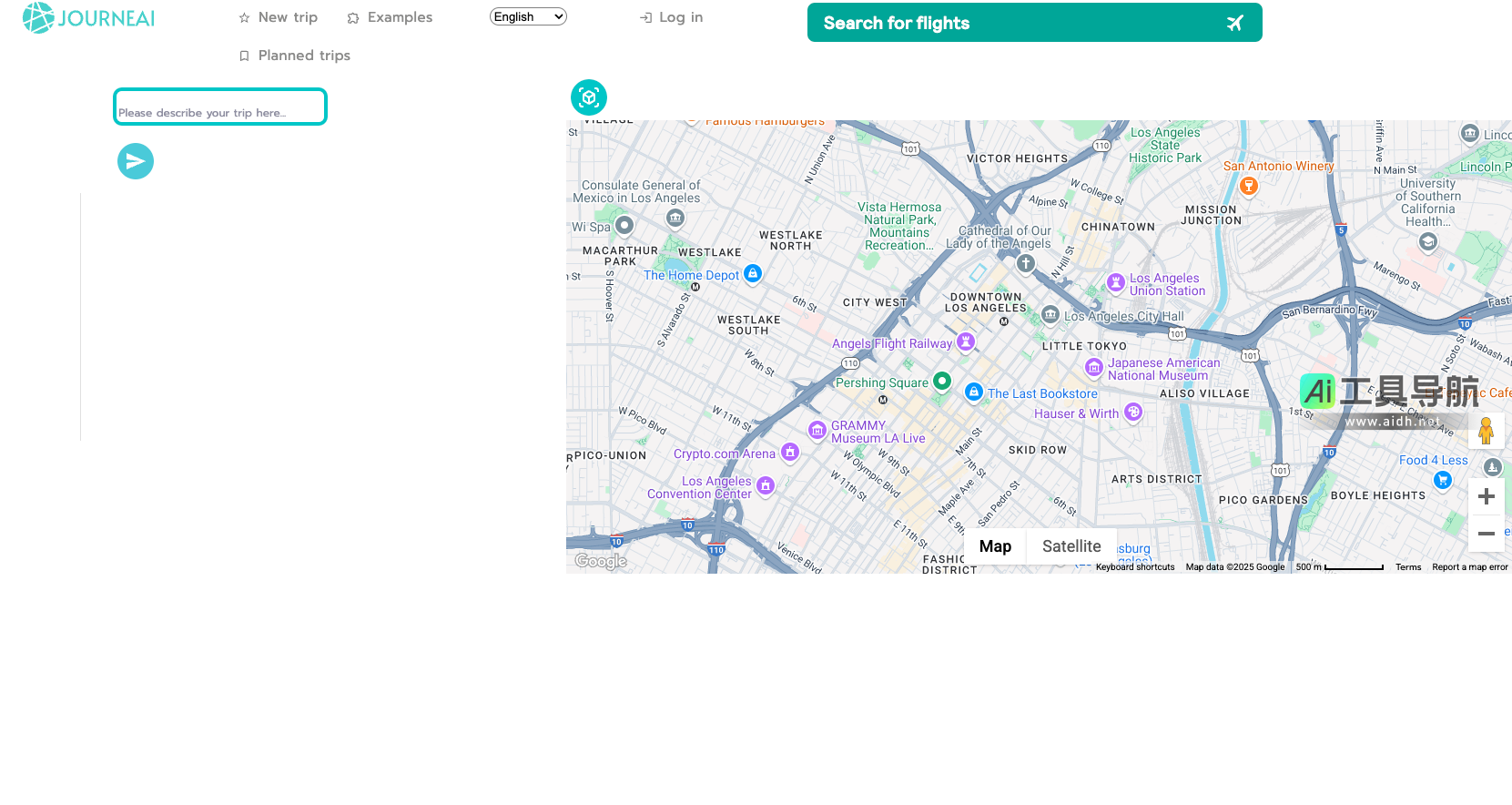1512x805 pixels.
Task: Zoom in the map with plus
Action: [1487, 496]
